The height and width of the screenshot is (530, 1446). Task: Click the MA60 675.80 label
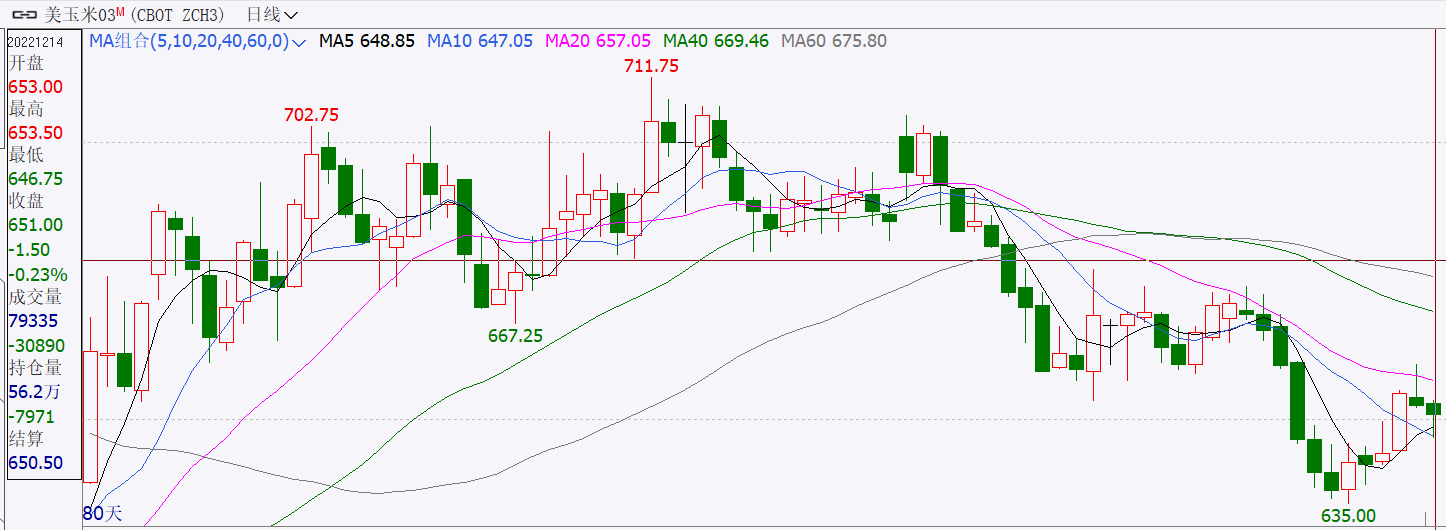click(x=834, y=41)
